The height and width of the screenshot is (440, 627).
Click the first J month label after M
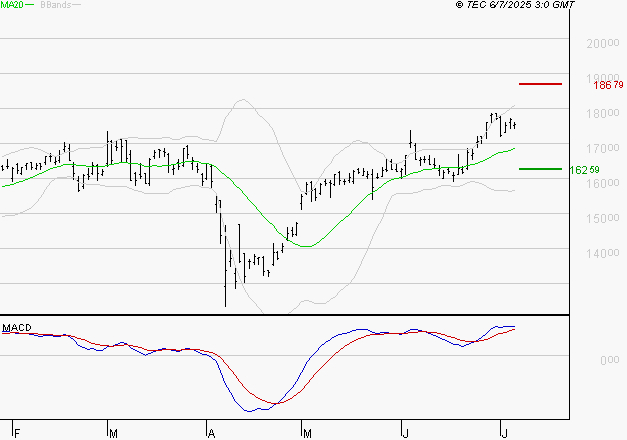click(x=405, y=433)
